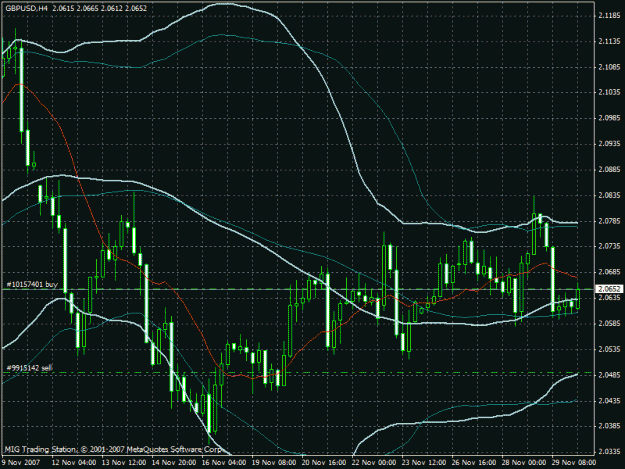Click the 2.1035 price scale label
Screen dimensions: 625x469
coord(609,92)
